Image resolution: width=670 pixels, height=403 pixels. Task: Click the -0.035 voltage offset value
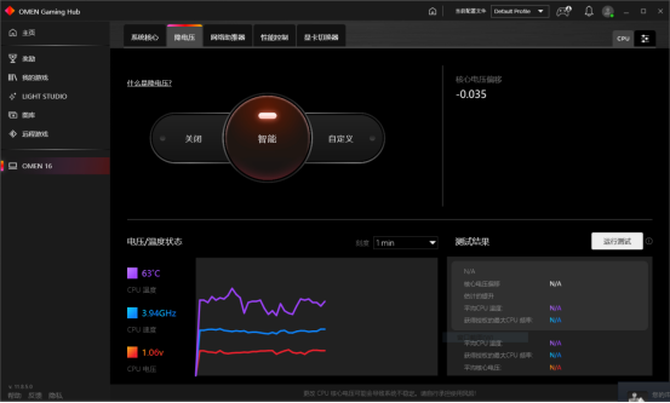click(x=471, y=94)
